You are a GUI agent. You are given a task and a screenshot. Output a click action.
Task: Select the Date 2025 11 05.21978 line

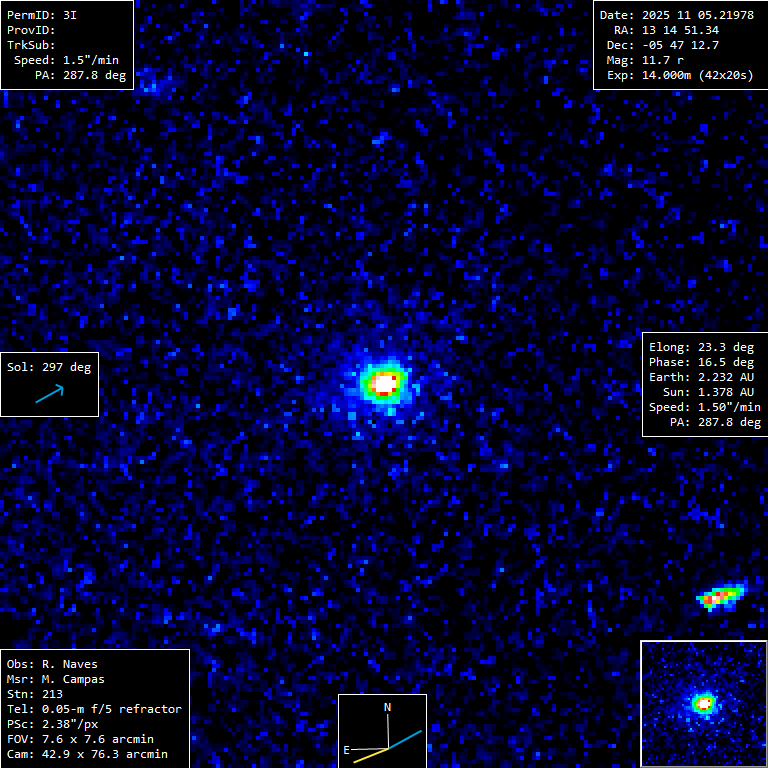(x=676, y=15)
